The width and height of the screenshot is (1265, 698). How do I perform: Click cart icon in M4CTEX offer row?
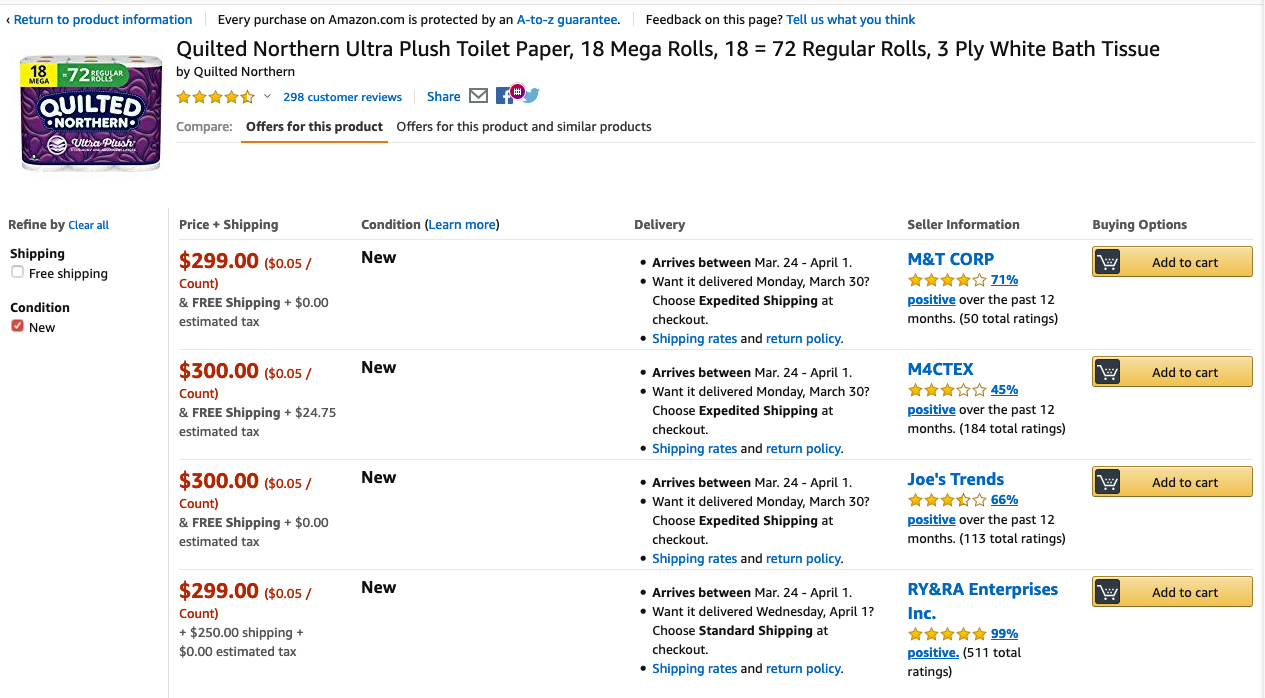tap(1108, 372)
